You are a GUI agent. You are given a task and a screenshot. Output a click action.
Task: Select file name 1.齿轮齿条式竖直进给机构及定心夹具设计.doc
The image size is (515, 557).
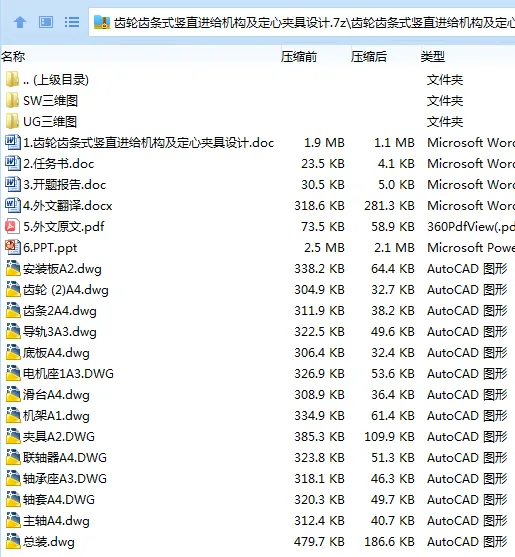148,142
